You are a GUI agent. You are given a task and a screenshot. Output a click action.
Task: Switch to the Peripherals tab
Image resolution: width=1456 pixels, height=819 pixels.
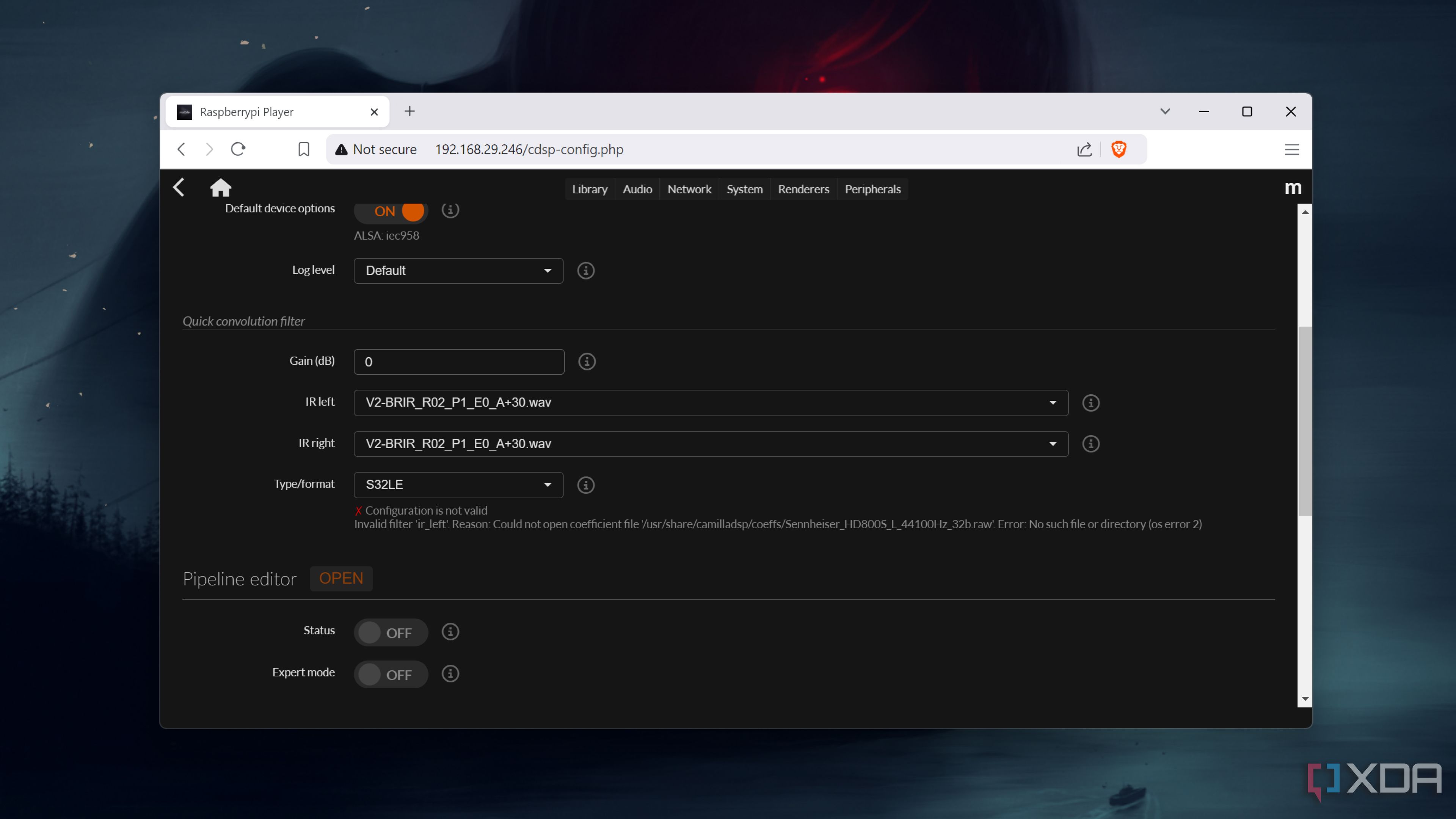(x=873, y=189)
